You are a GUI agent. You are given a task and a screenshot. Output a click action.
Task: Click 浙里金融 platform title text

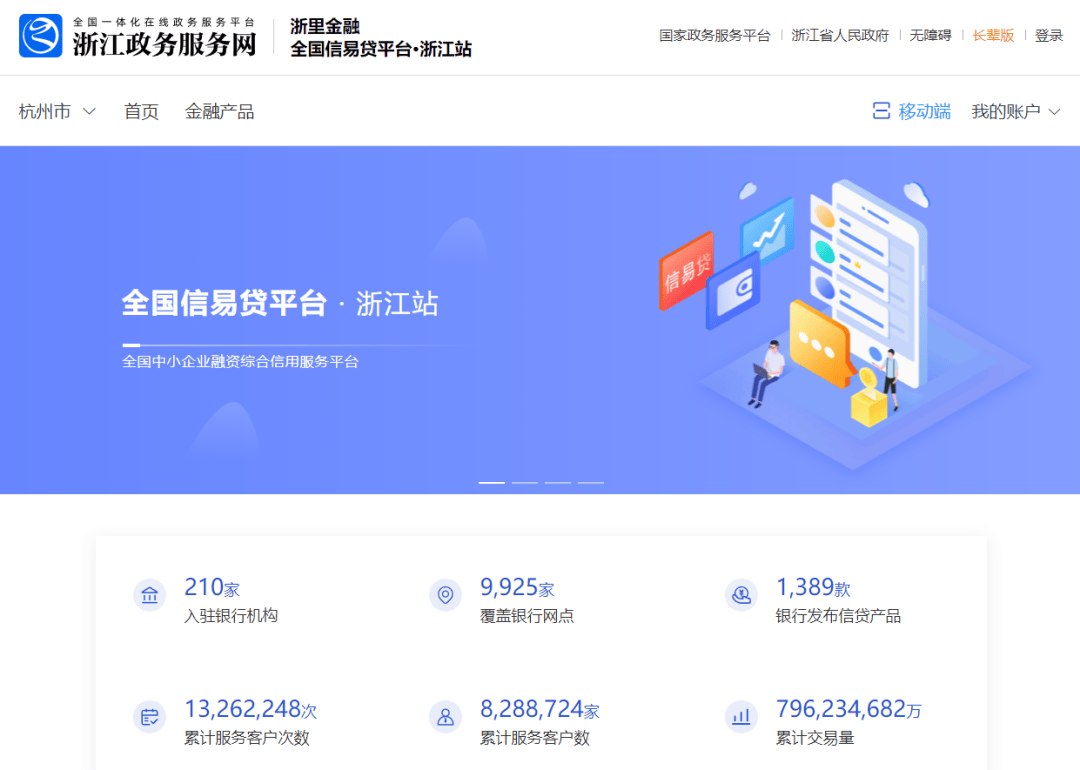325,26
